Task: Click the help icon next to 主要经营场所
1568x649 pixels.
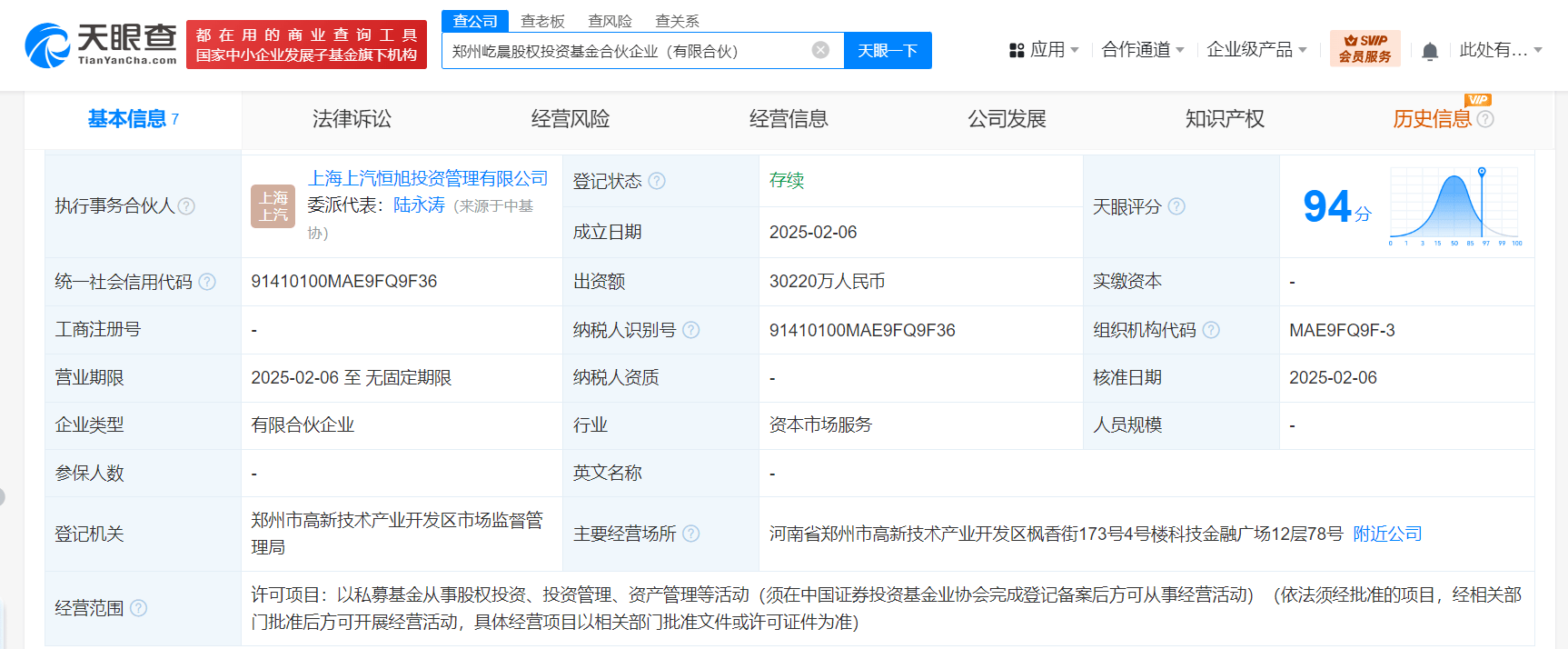Action: 691,534
